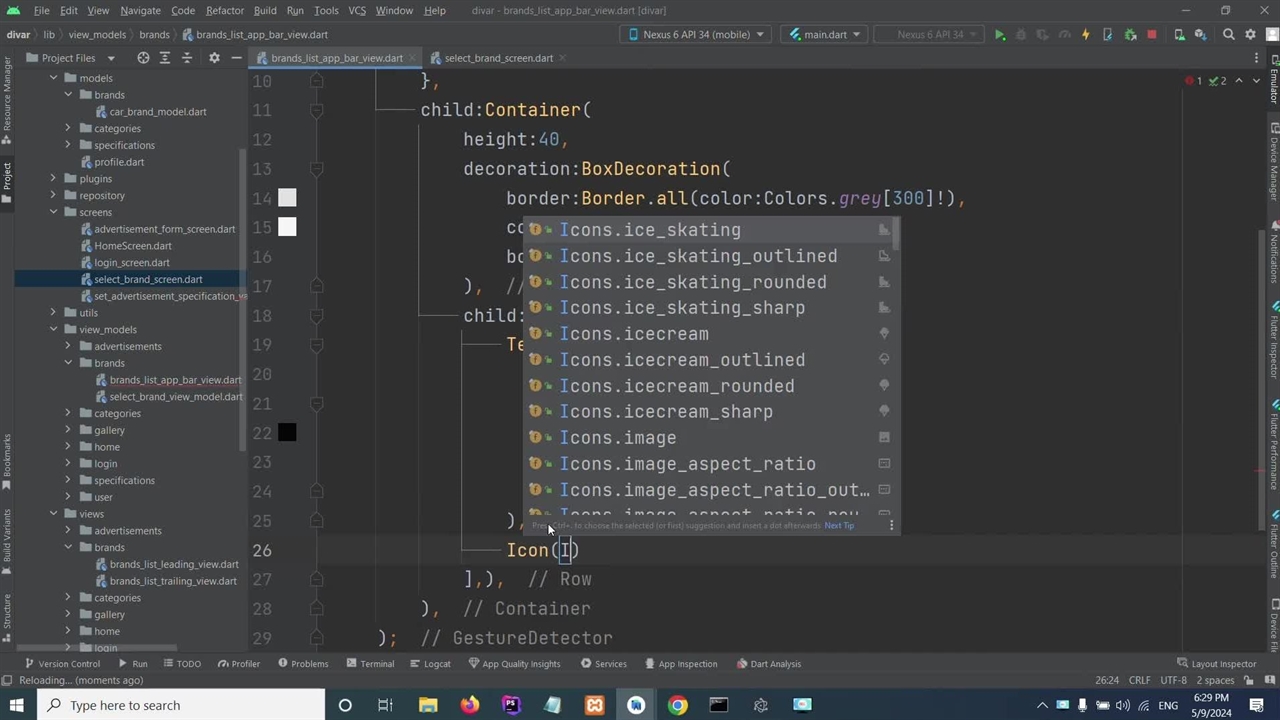Click the locate-in-project target icon
The width and height of the screenshot is (1280, 720).
pyautogui.click(x=143, y=58)
